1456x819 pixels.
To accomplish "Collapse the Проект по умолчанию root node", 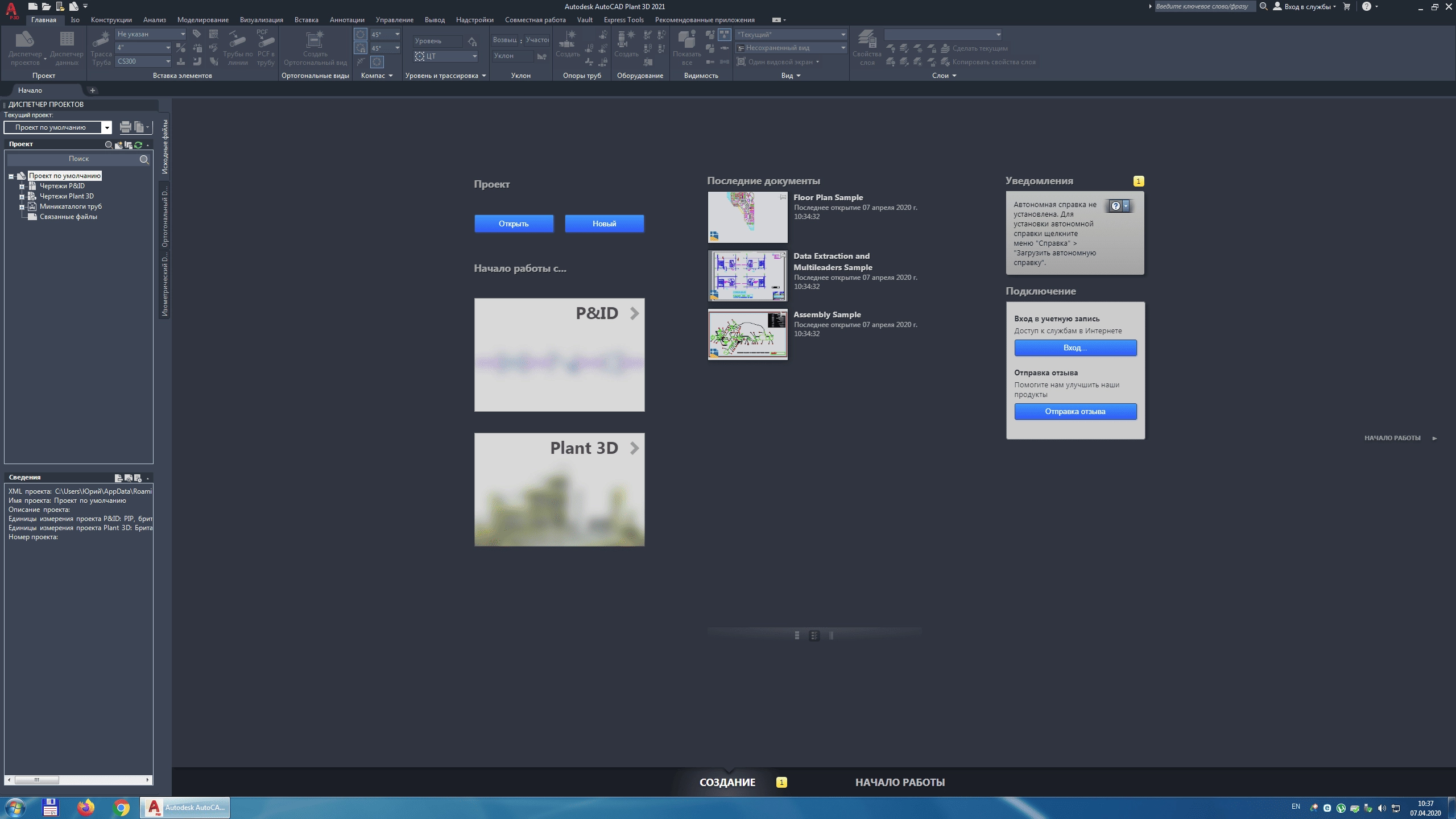I will [x=11, y=176].
